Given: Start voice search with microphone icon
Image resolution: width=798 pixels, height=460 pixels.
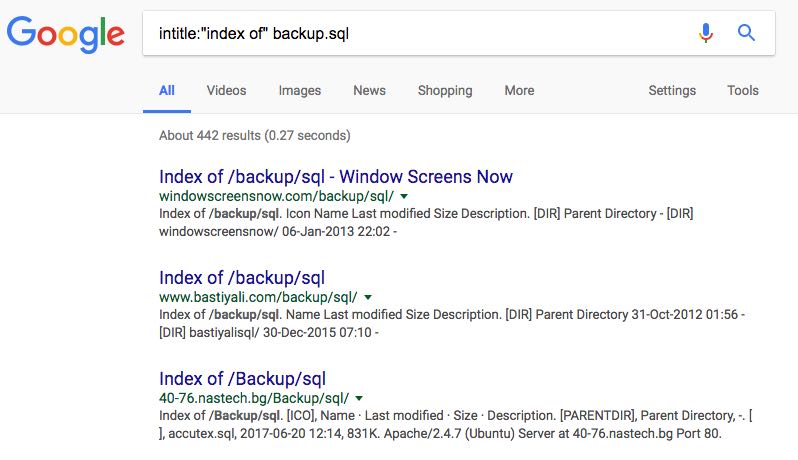Looking at the screenshot, I should pyautogui.click(x=705, y=33).
